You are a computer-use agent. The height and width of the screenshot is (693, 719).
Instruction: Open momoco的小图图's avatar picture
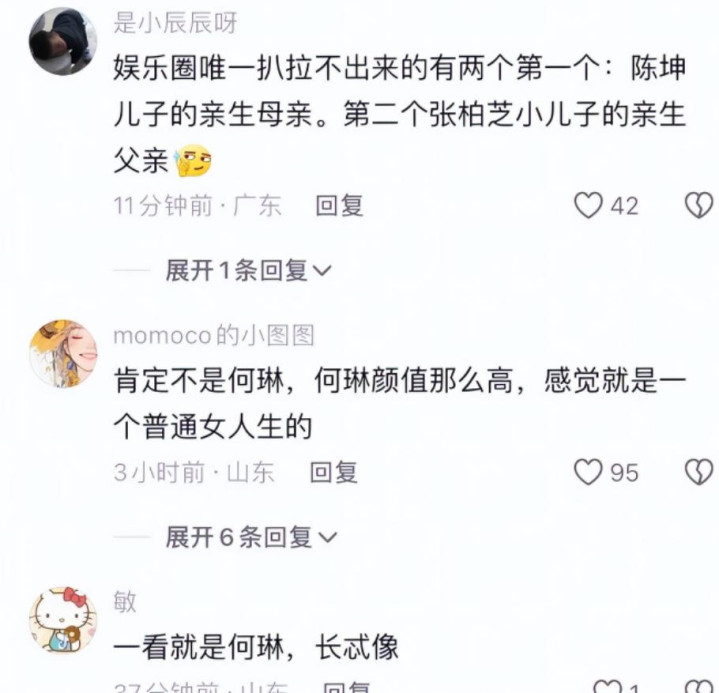63,354
